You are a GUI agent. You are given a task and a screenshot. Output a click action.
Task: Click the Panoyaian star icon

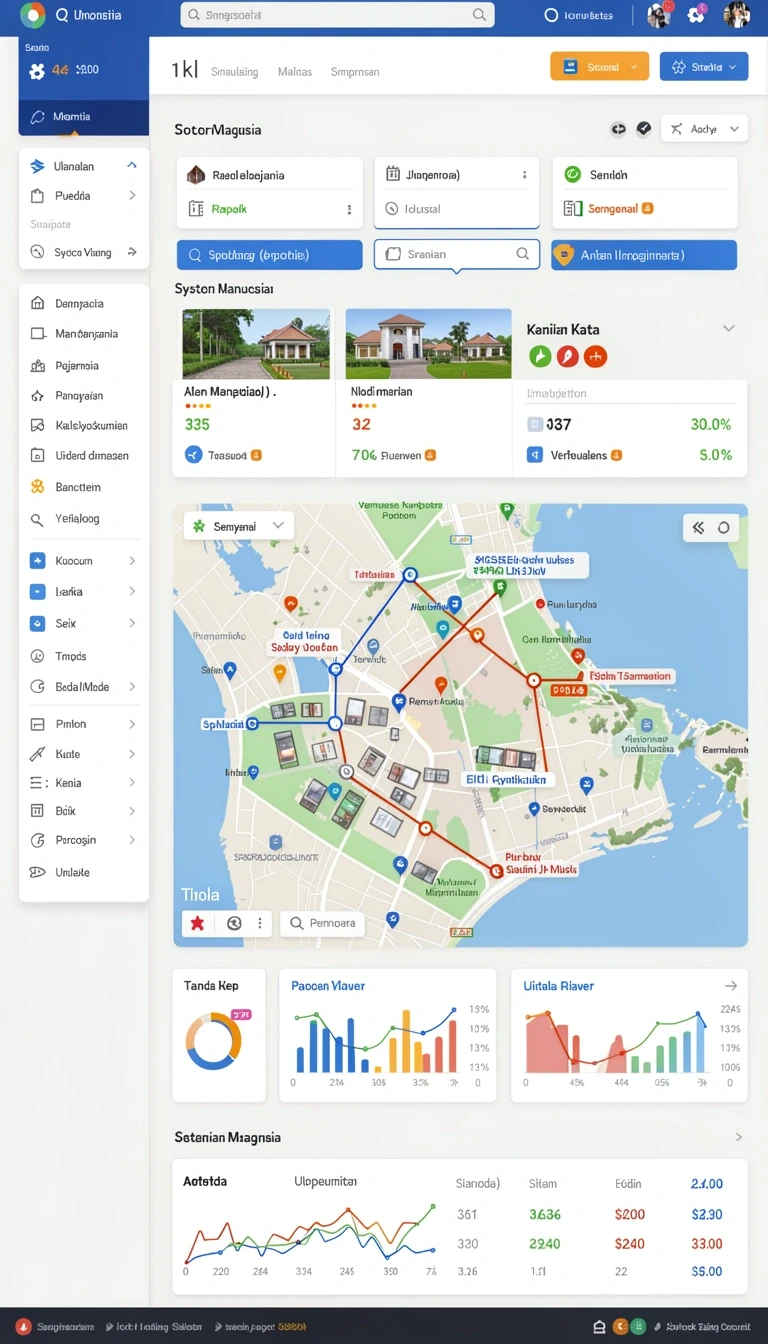point(38,396)
